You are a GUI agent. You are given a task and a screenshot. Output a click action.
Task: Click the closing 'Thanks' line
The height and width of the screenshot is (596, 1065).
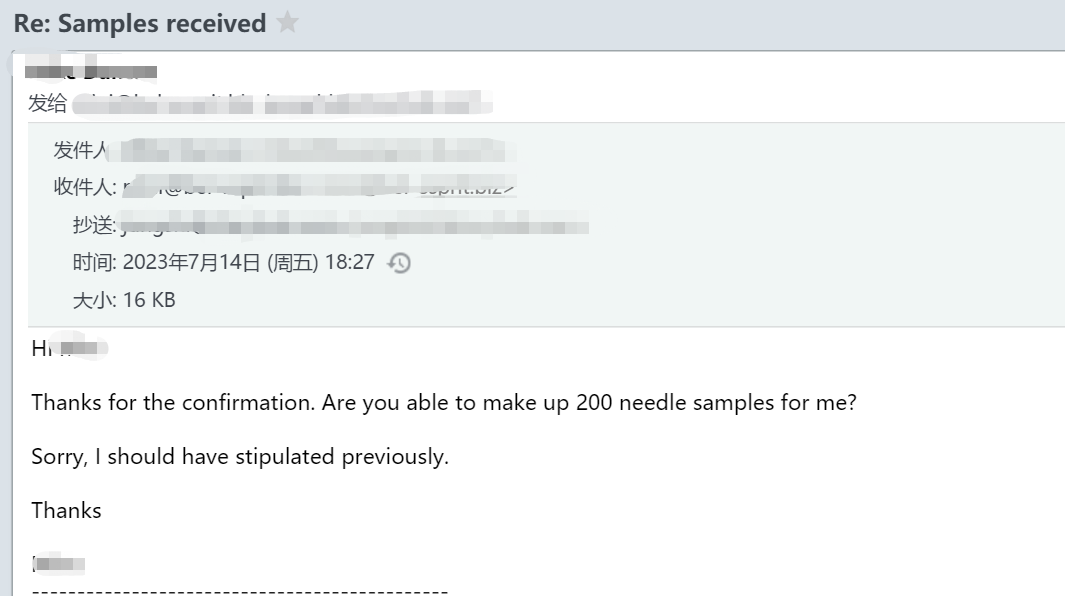[67, 510]
